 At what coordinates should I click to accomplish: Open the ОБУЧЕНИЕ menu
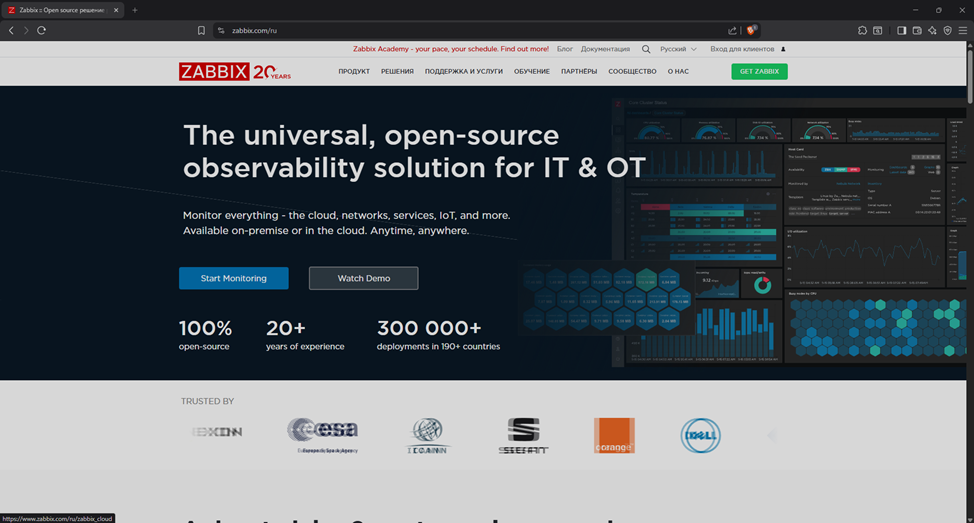532,71
